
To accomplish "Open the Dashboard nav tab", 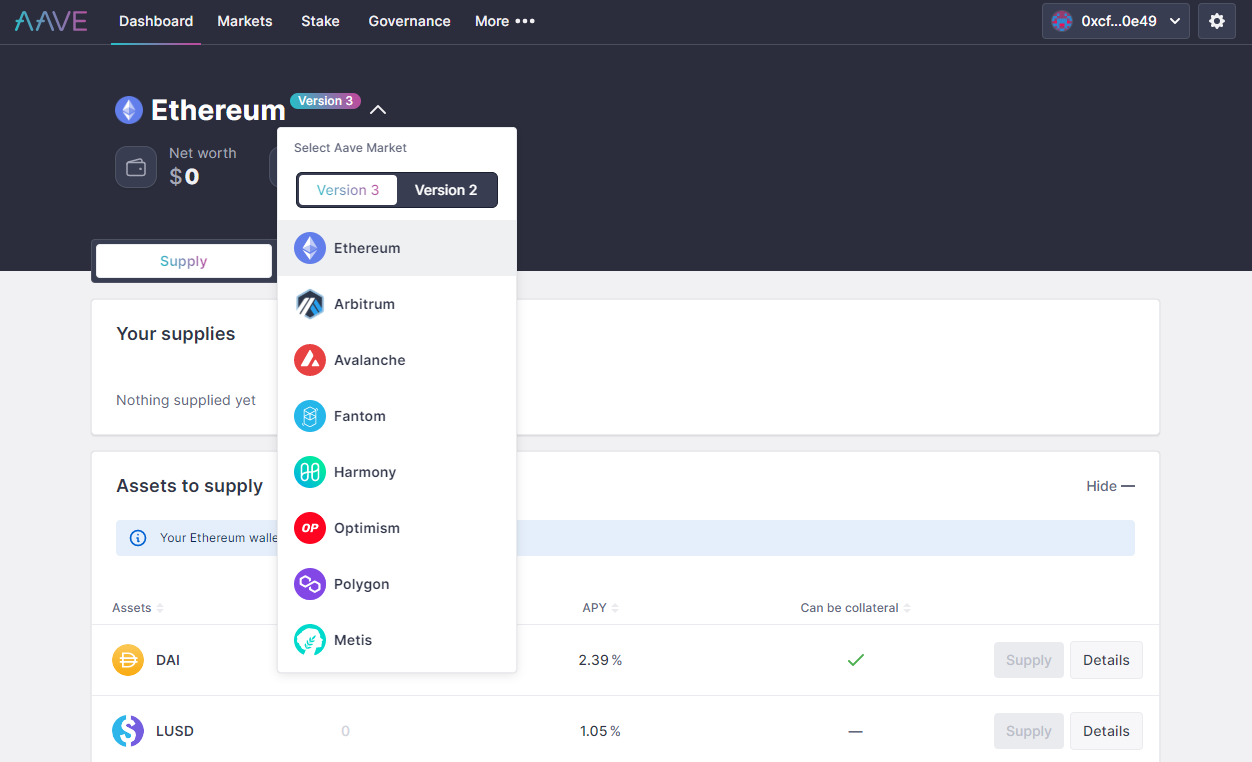I will [x=156, y=21].
